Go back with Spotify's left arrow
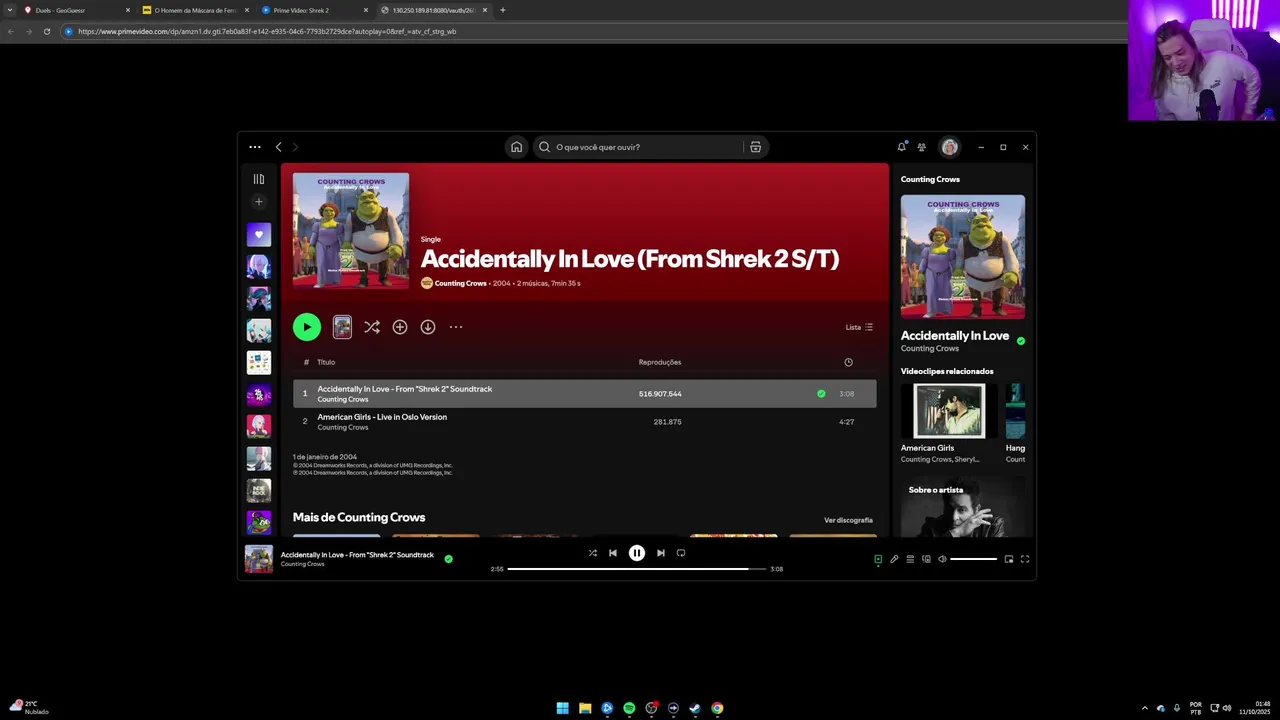 point(278,147)
